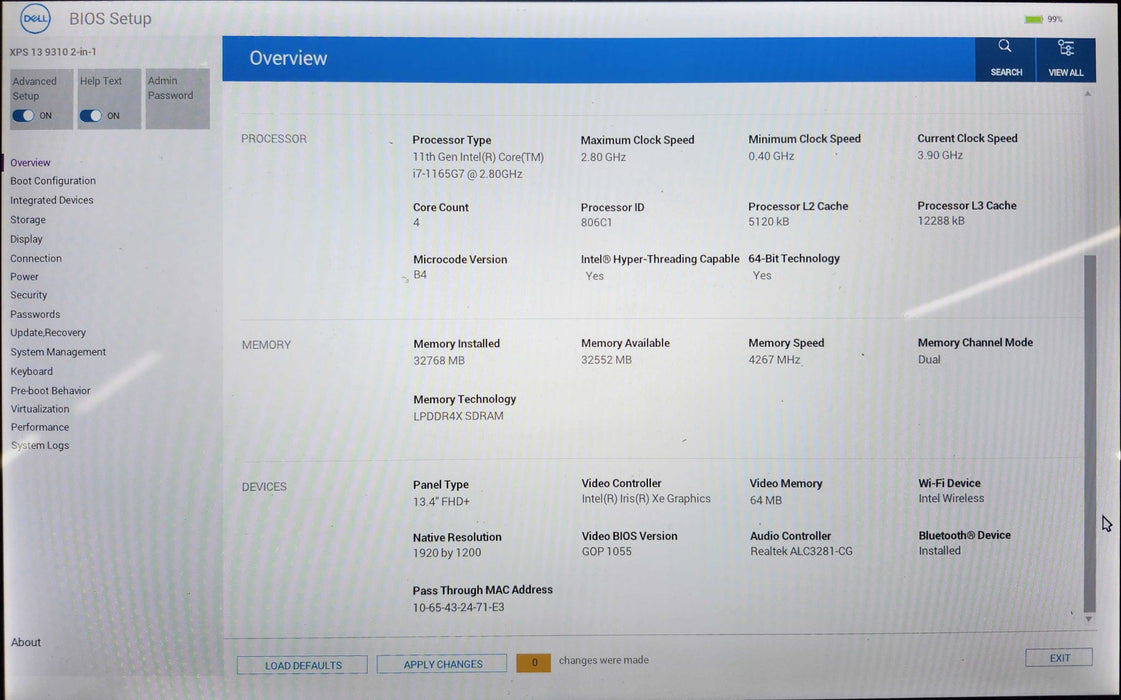
Task: Click the Exit button
Action: [x=1059, y=658]
